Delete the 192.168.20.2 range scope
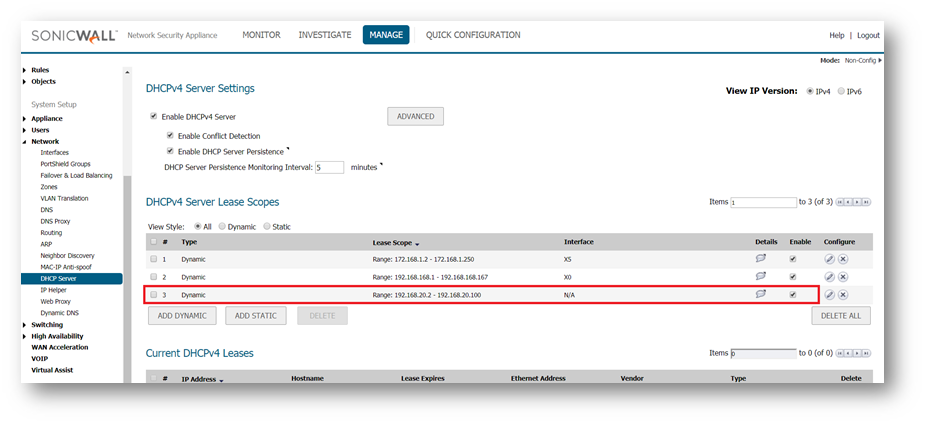Image resolution: width=926 pixels, height=425 pixels. pyautogui.click(x=843, y=295)
